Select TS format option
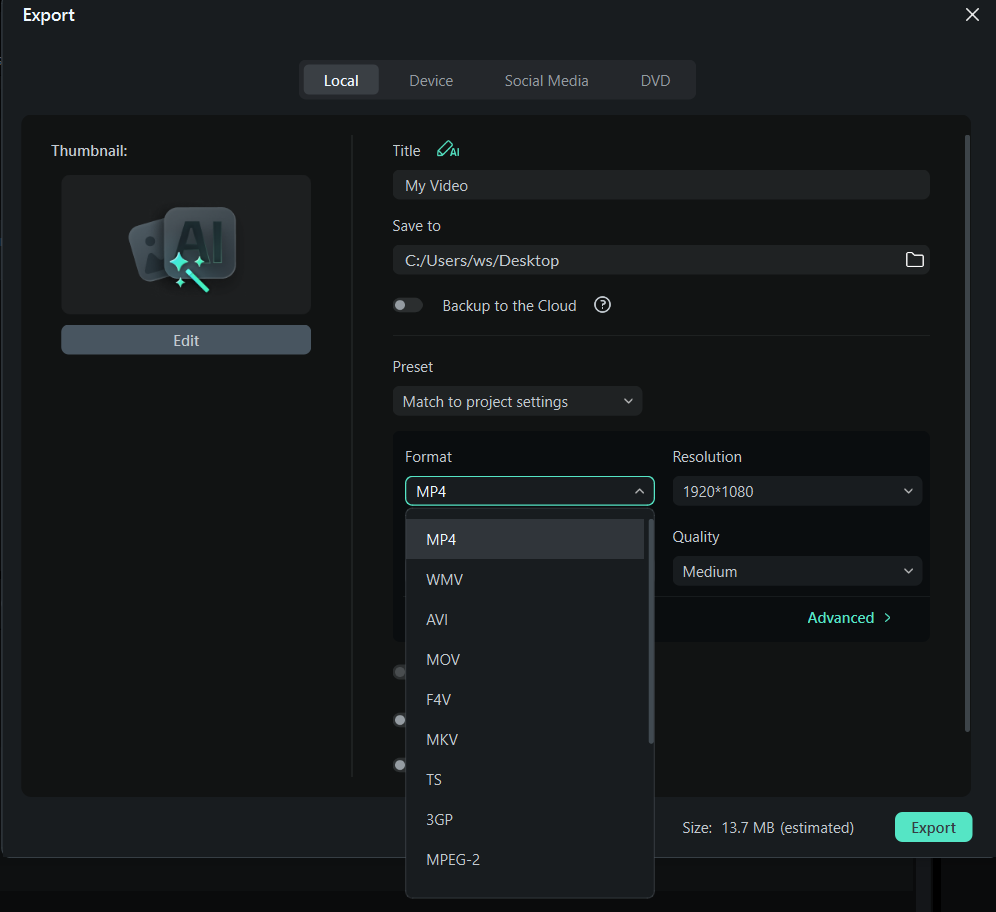The image size is (996, 912). pyautogui.click(x=525, y=779)
